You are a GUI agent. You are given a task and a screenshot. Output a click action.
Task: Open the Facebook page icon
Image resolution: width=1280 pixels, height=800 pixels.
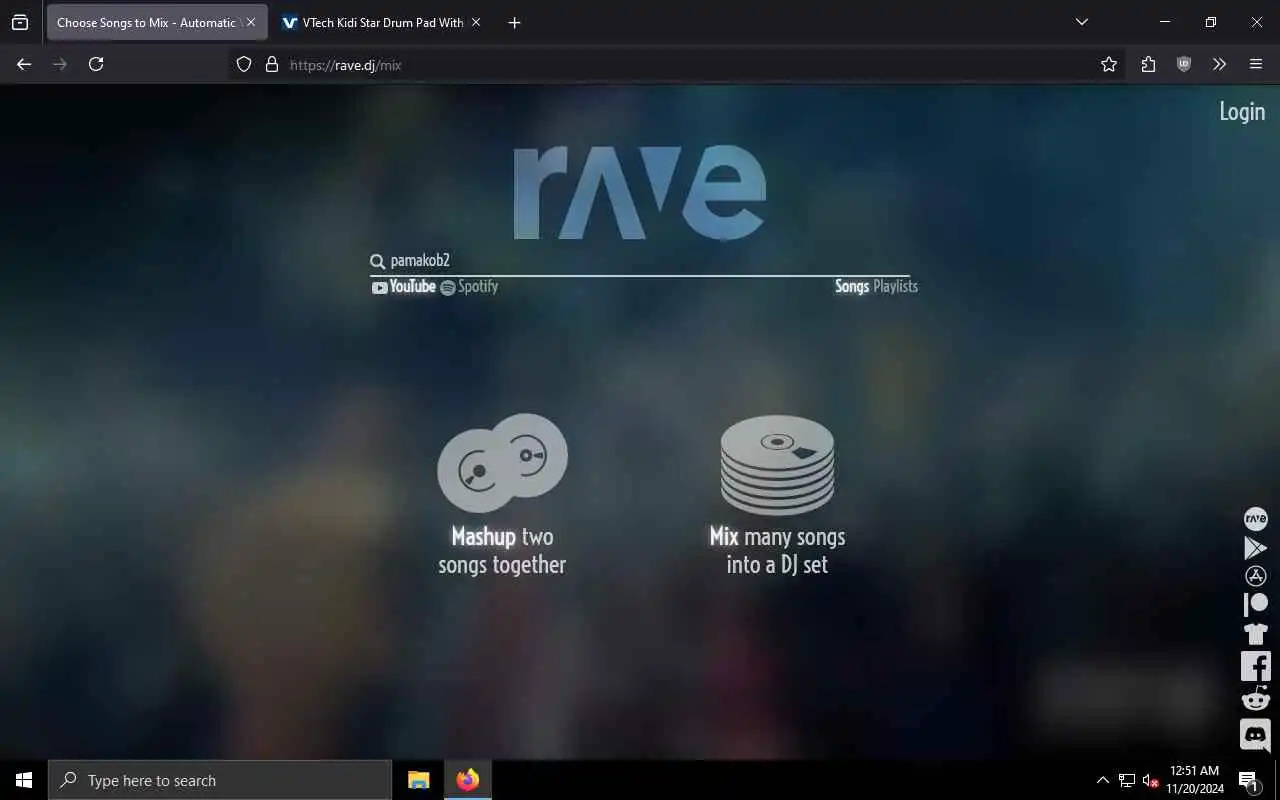[x=1255, y=666]
